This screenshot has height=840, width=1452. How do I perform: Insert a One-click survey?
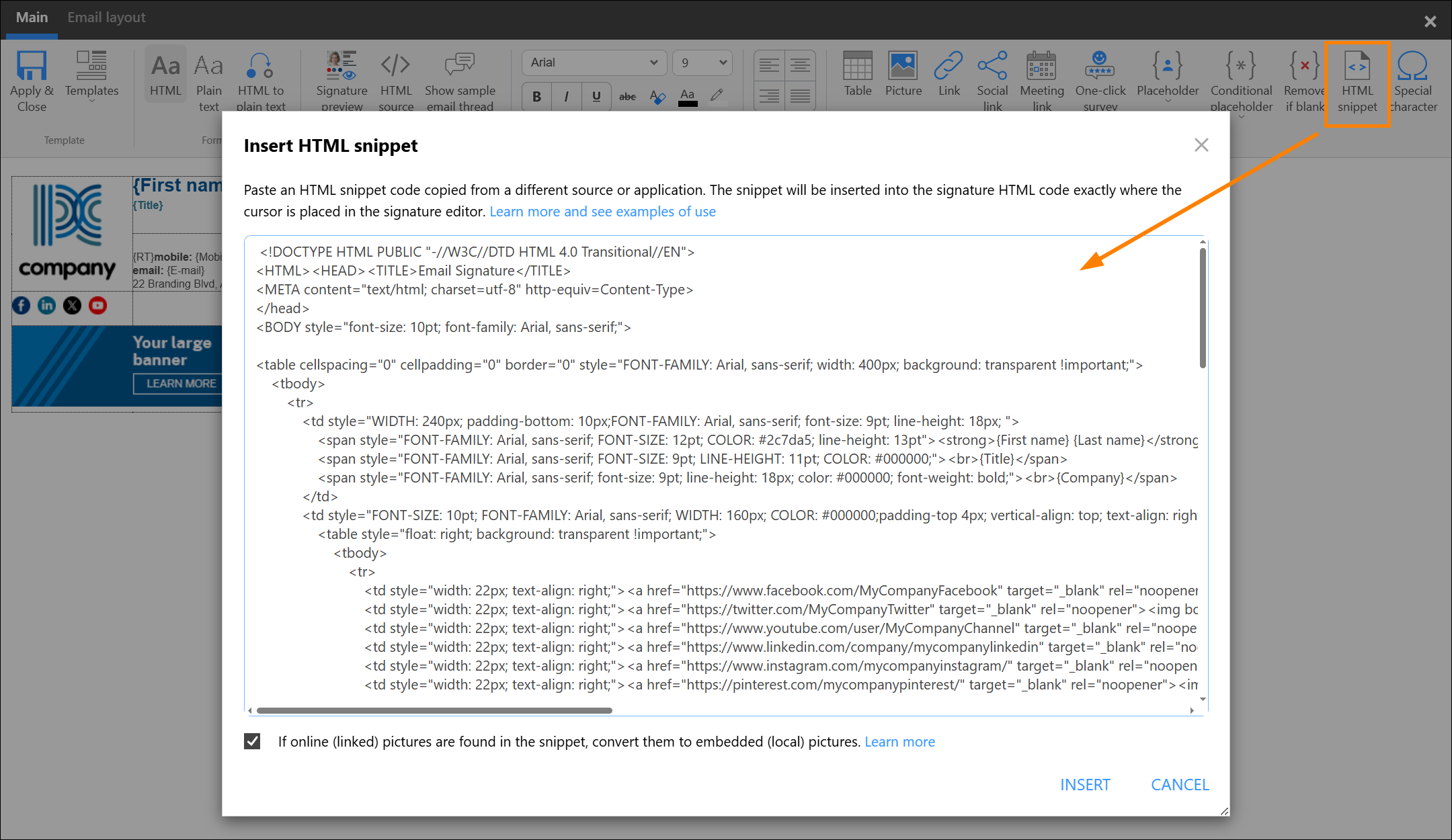(x=1100, y=81)
